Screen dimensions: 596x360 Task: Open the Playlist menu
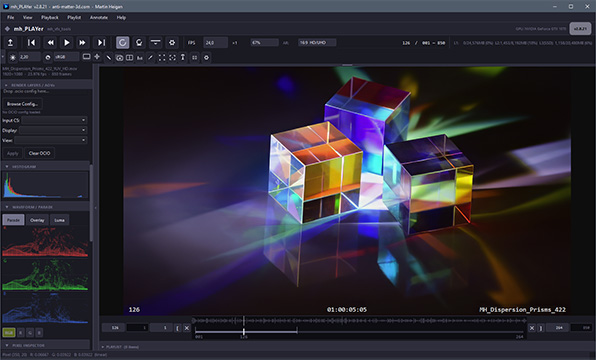[x=74, y=17]
